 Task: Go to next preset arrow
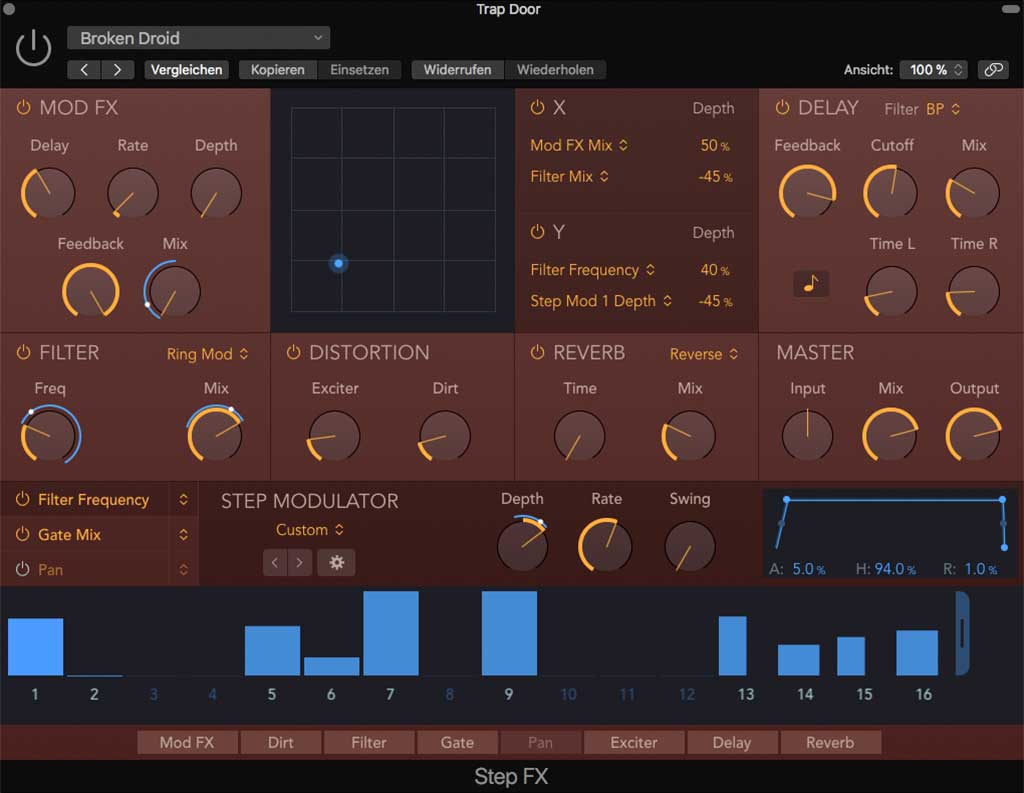tap(117, 70)
